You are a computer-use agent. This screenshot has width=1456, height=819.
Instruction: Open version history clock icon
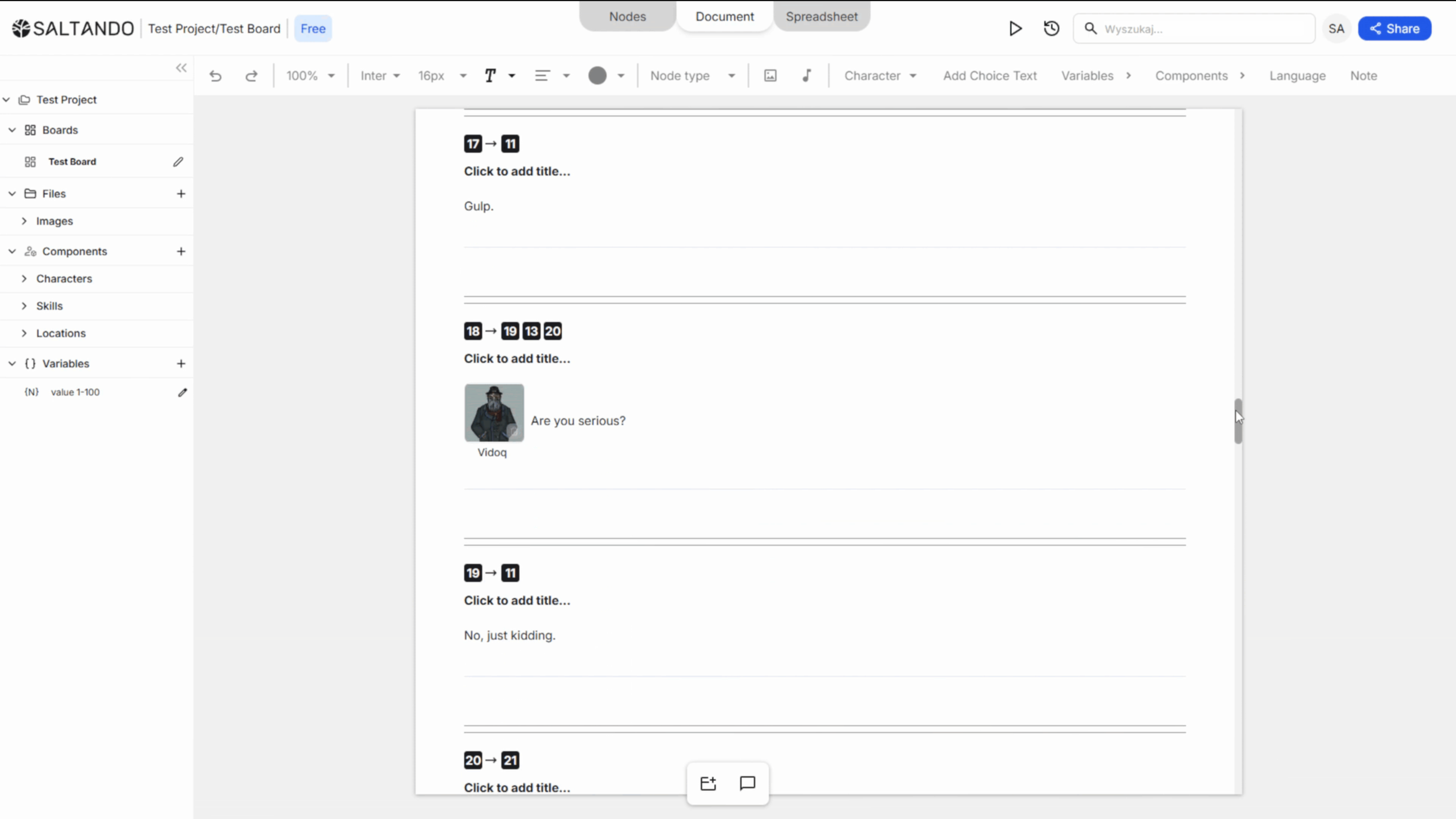(1051, 29)
